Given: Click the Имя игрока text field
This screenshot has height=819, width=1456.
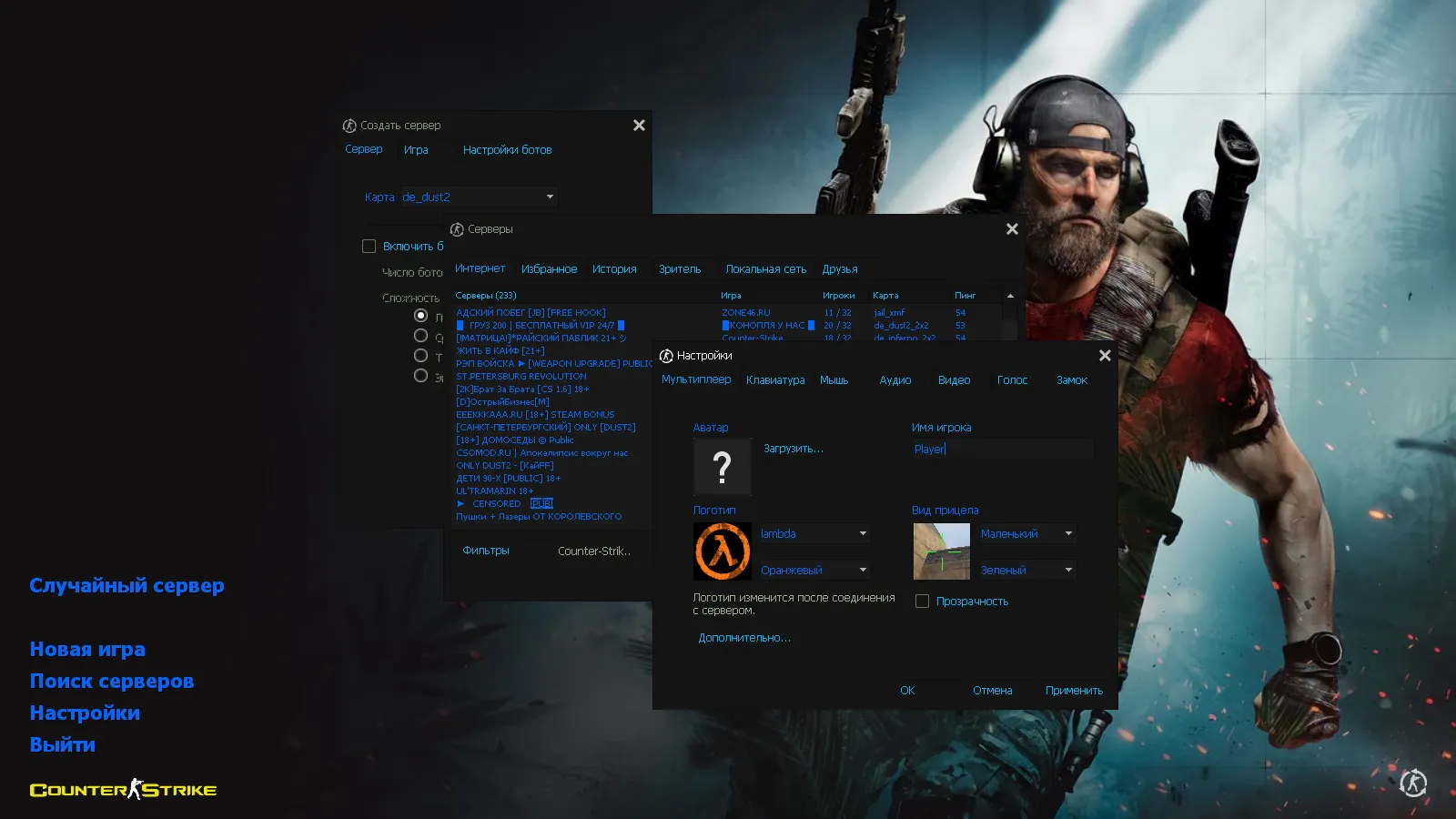Looking at the screenshot, I should click(x=1001, y=450).
